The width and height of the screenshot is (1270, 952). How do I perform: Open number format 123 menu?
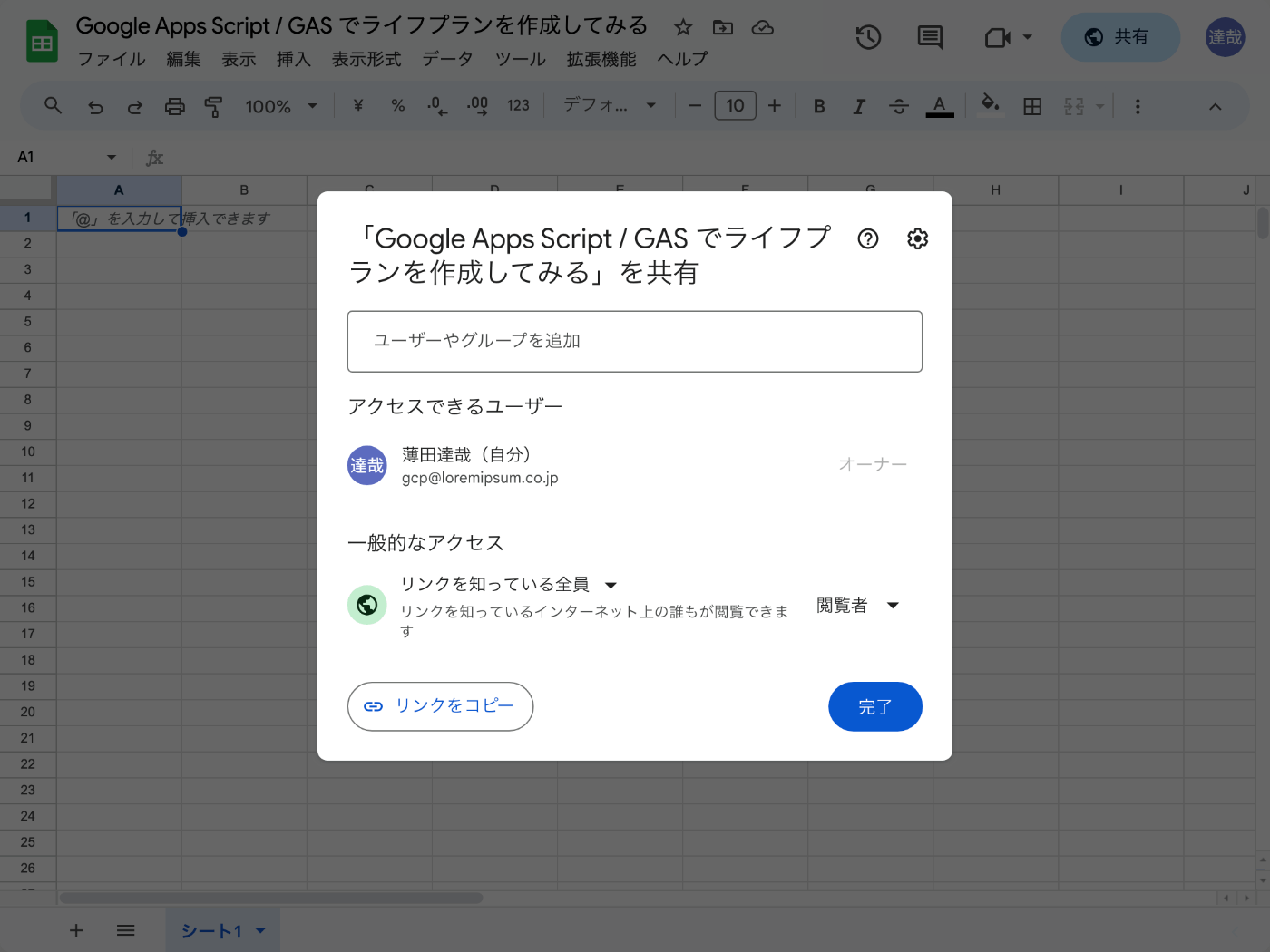518,106
